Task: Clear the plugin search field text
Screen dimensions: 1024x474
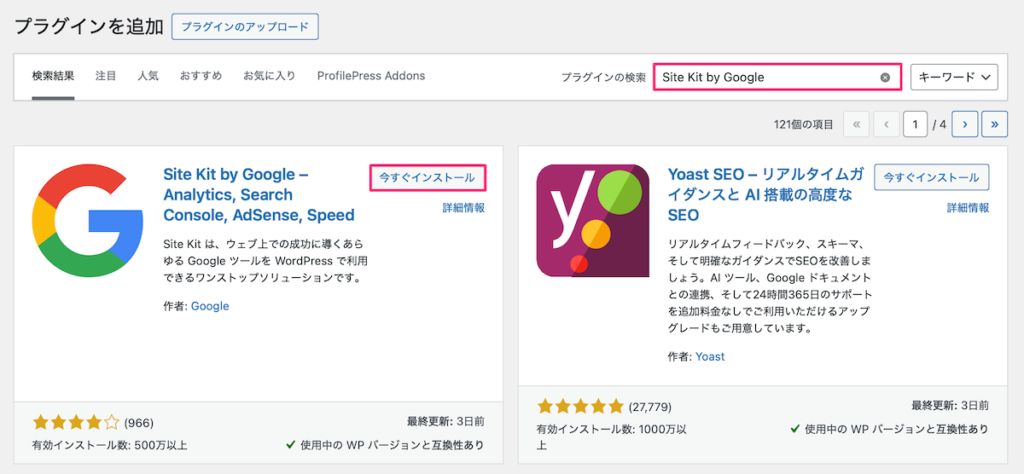Action: point(885,77)
